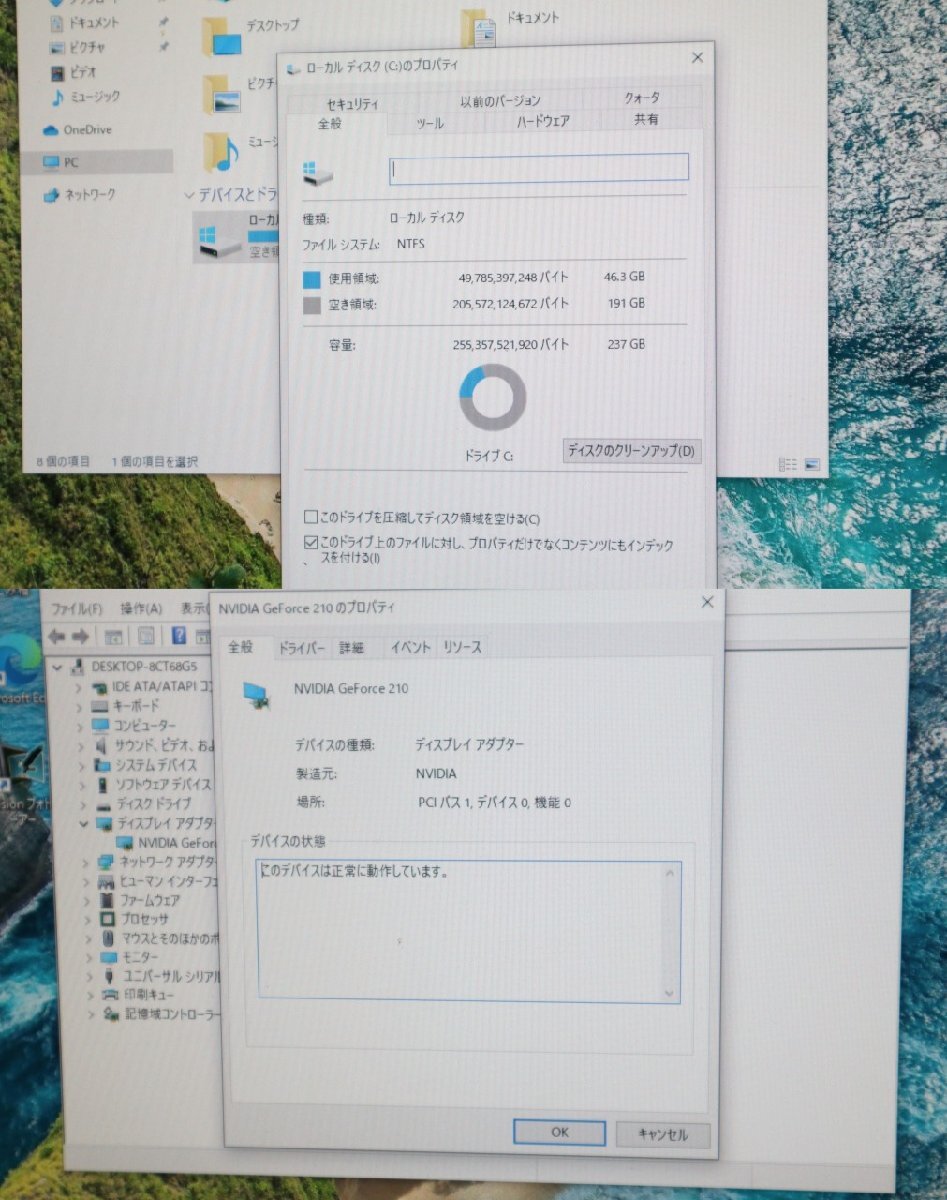This screenshot has width=947, height=1200.
Task: Uncheck the index file contents checkbox
Action: 311,543
